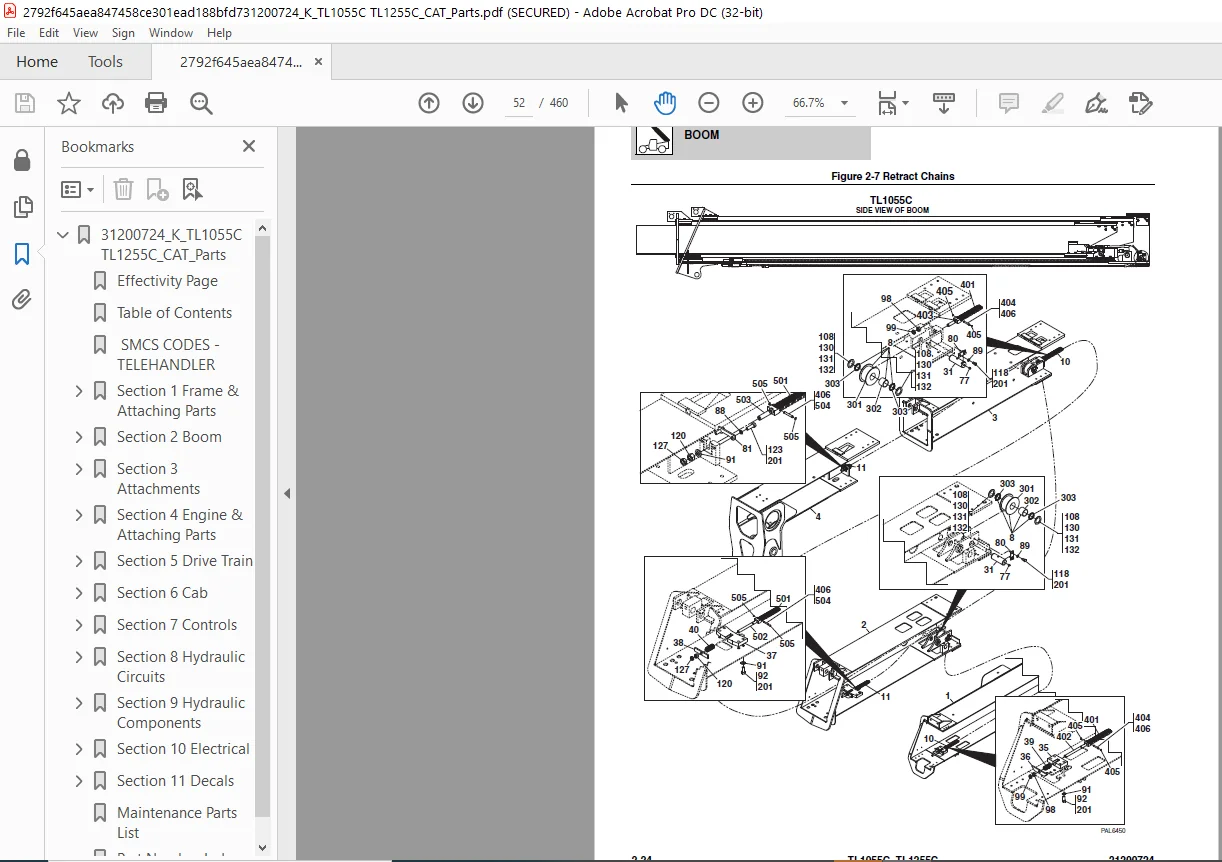Expand Section 9 Hydraulic Components bookmark
Screen dimensions: 1222x862
coord(79,703)
